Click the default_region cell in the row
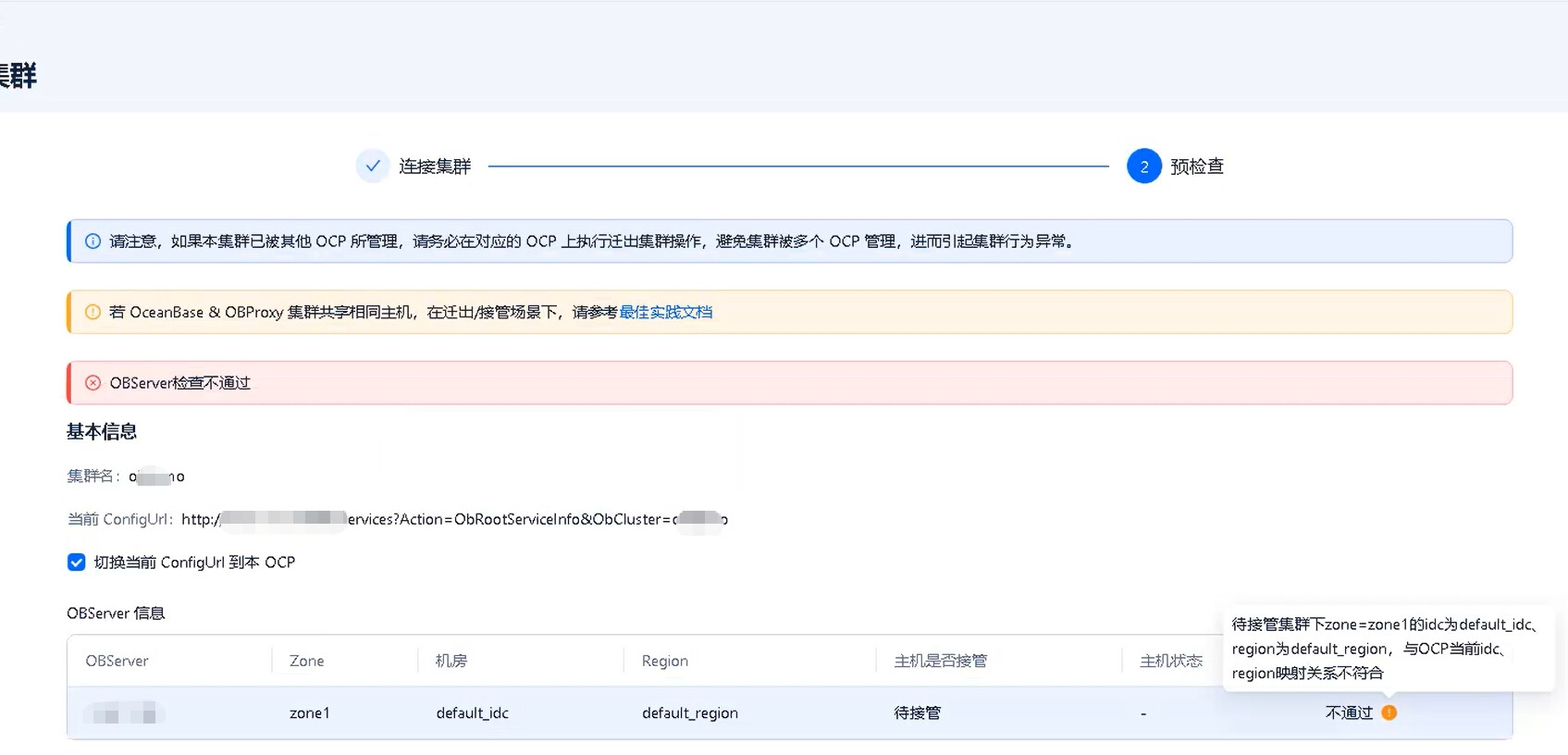This screenshot has height=755, width=1568. click(689, 713)
